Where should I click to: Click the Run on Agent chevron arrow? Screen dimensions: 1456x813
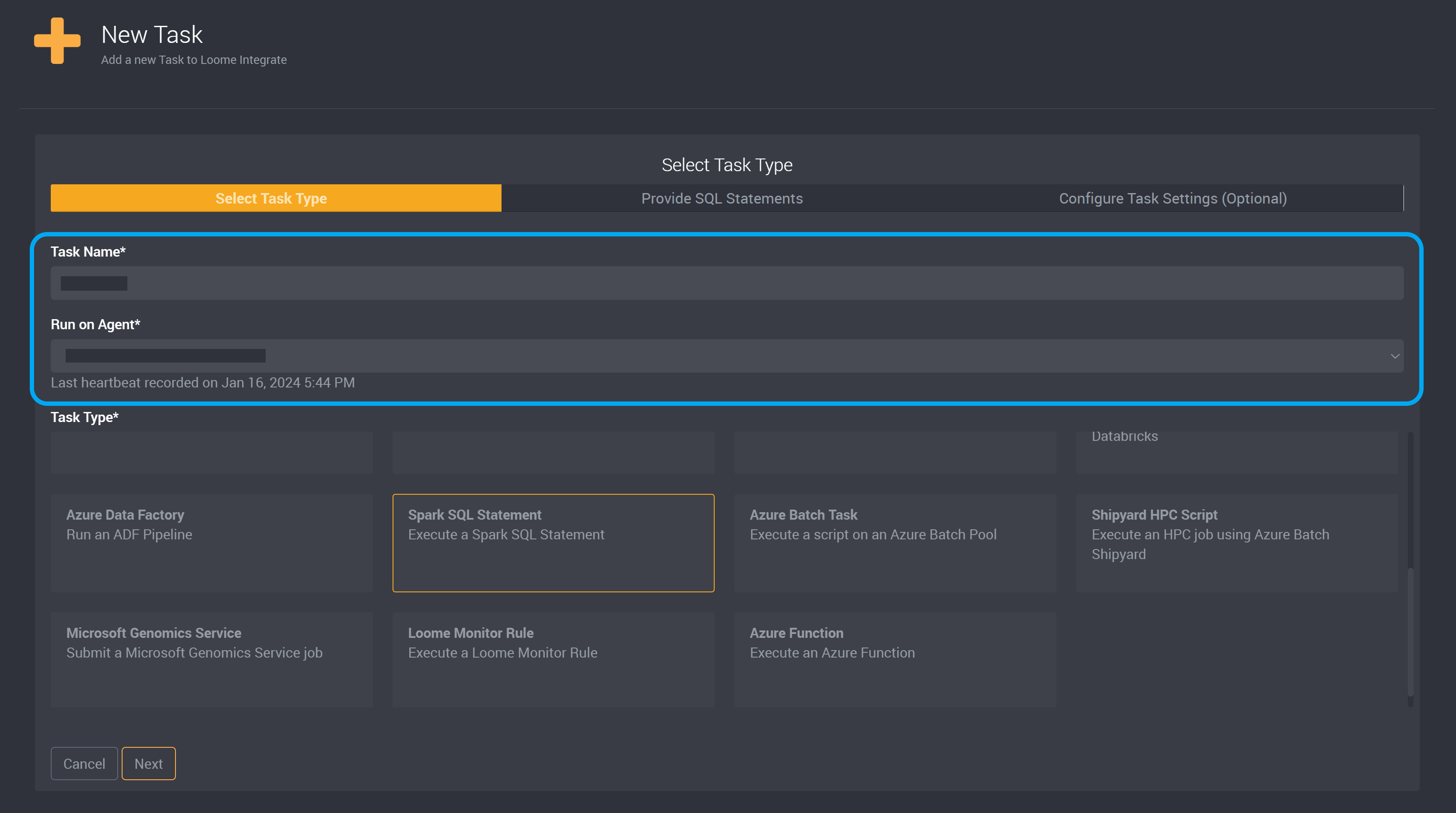point(1395,356)
